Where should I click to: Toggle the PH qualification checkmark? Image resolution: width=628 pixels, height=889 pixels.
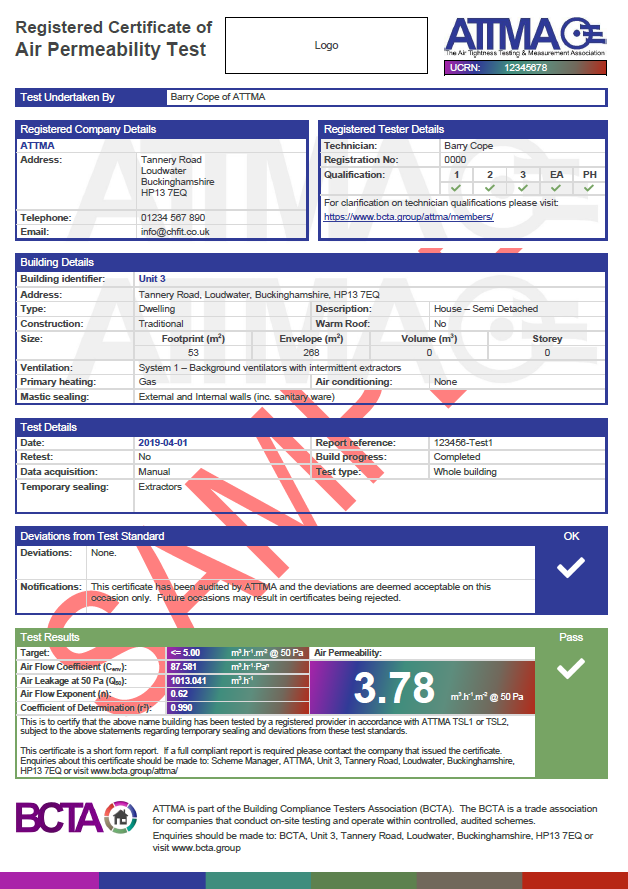[590, 188]
